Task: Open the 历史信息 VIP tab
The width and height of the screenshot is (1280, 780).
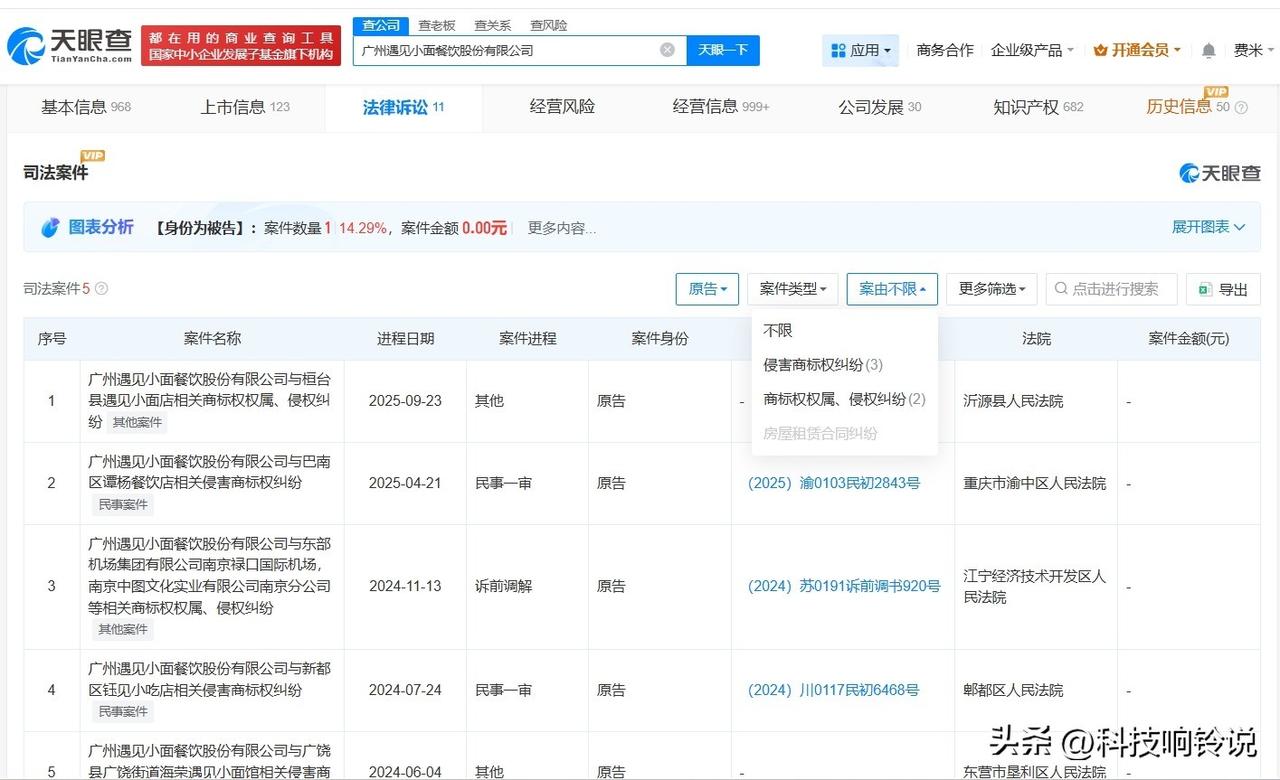Action: click(1196, 107)
